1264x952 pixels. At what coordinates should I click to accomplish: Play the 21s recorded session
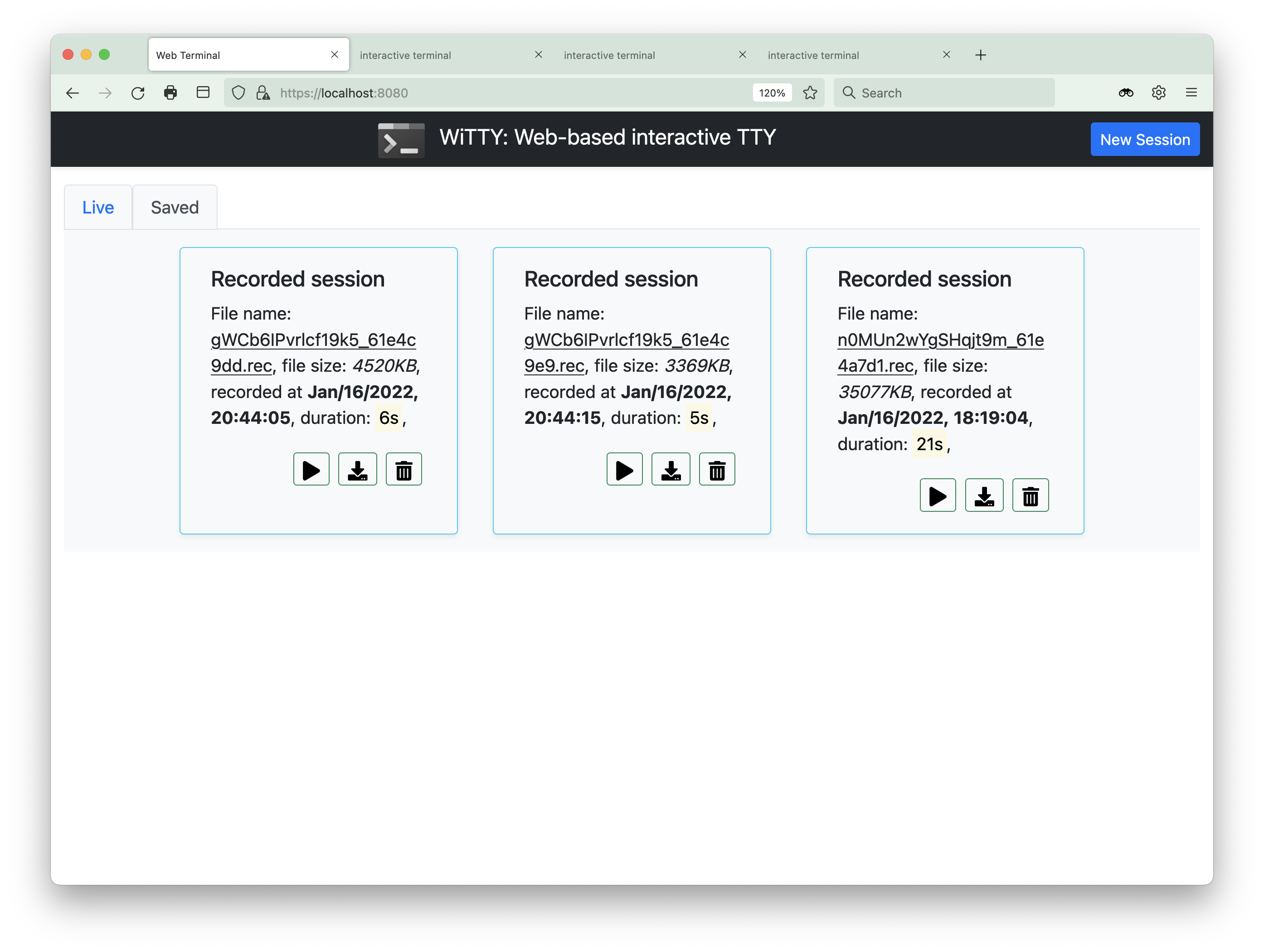tap(937, 495)
